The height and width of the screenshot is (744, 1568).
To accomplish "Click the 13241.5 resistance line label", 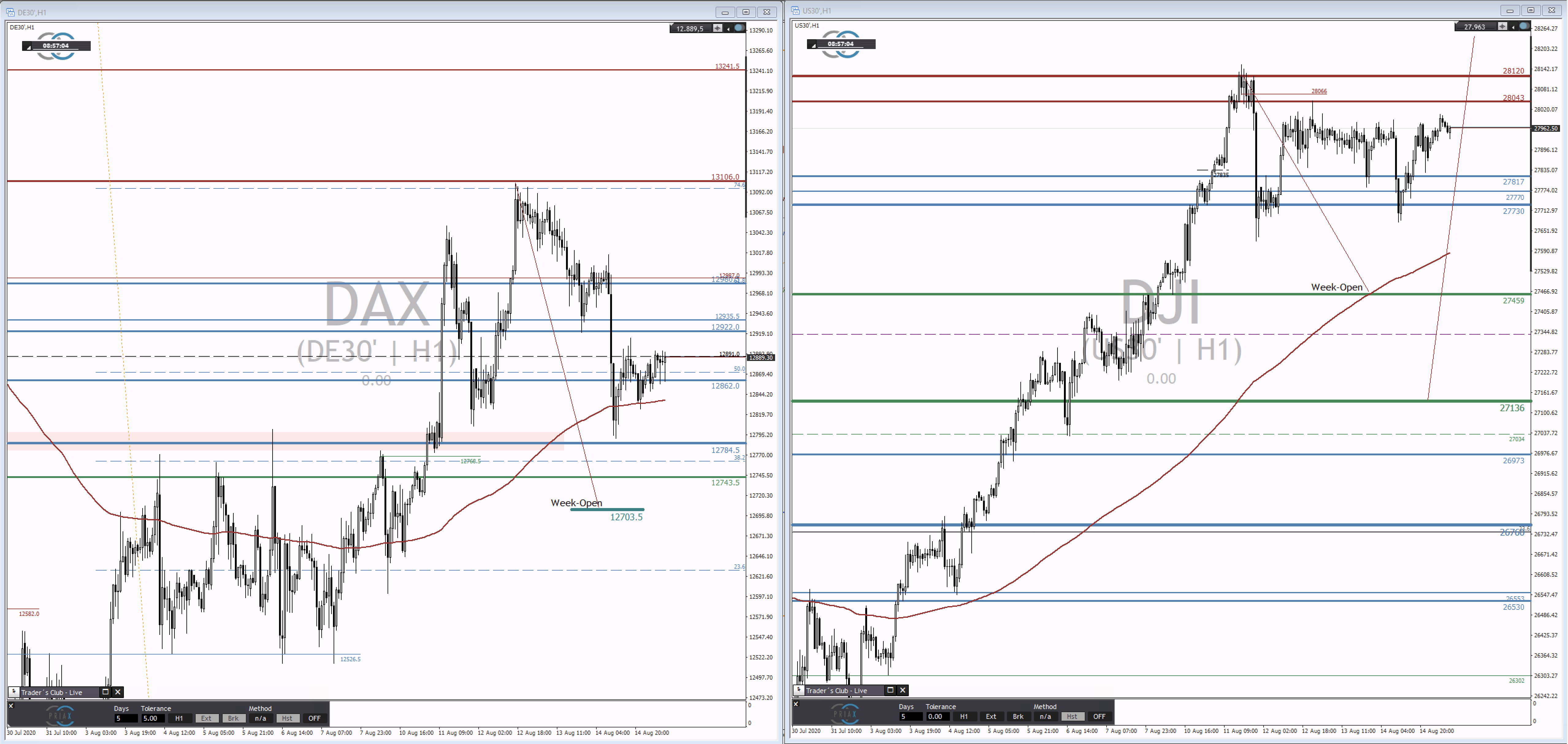I will [727, 66].
